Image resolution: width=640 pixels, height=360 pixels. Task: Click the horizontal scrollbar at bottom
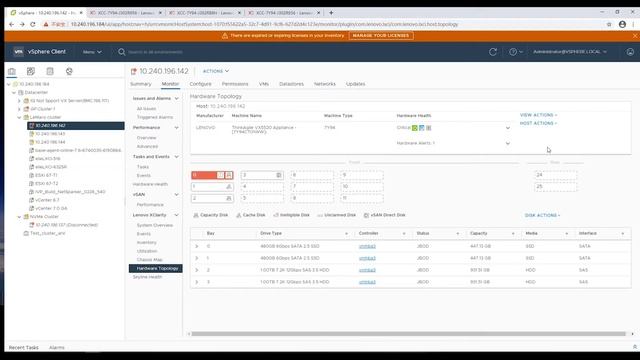(409, 334)
